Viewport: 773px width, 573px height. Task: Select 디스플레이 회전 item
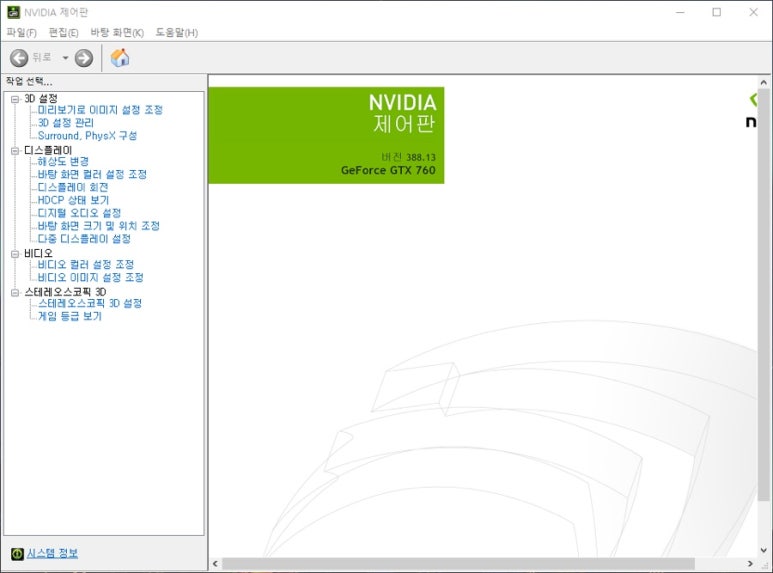73,187
